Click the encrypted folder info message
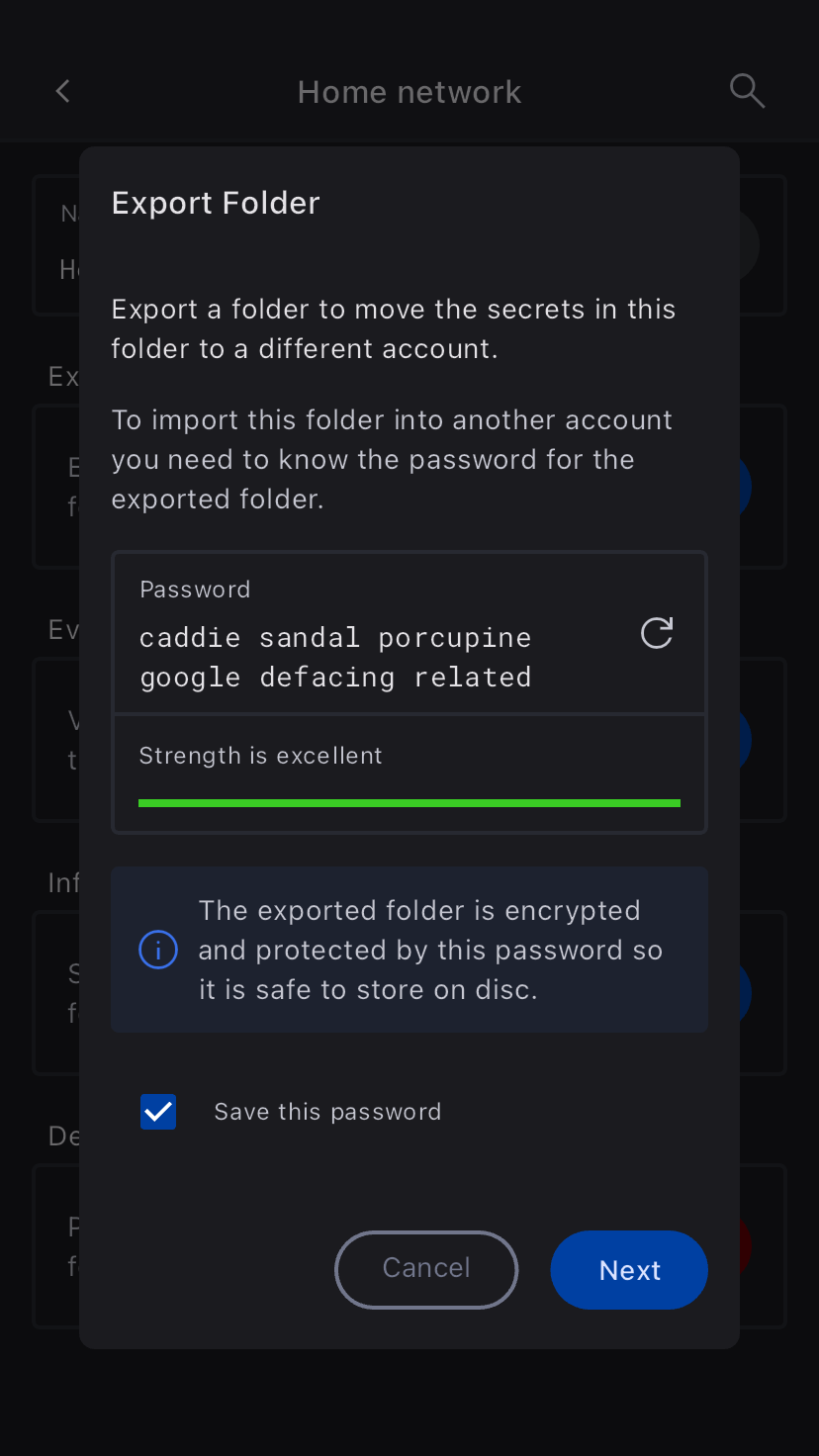Image resolution: width=819 pixels, height=1456 pixels. click(x=430, y=950)
